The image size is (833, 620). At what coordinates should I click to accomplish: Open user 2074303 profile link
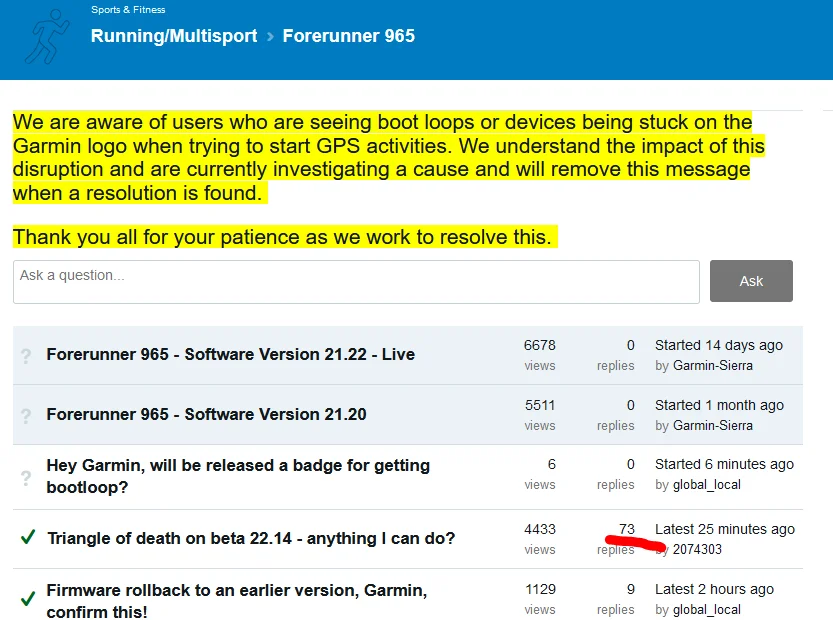point(697,549)
